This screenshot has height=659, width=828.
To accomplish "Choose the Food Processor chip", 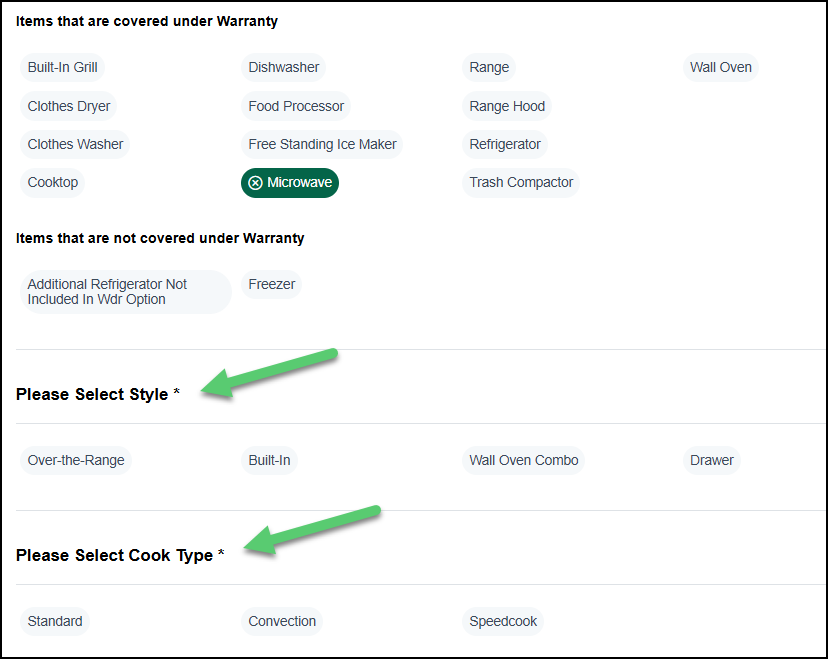I will (296, 106).
